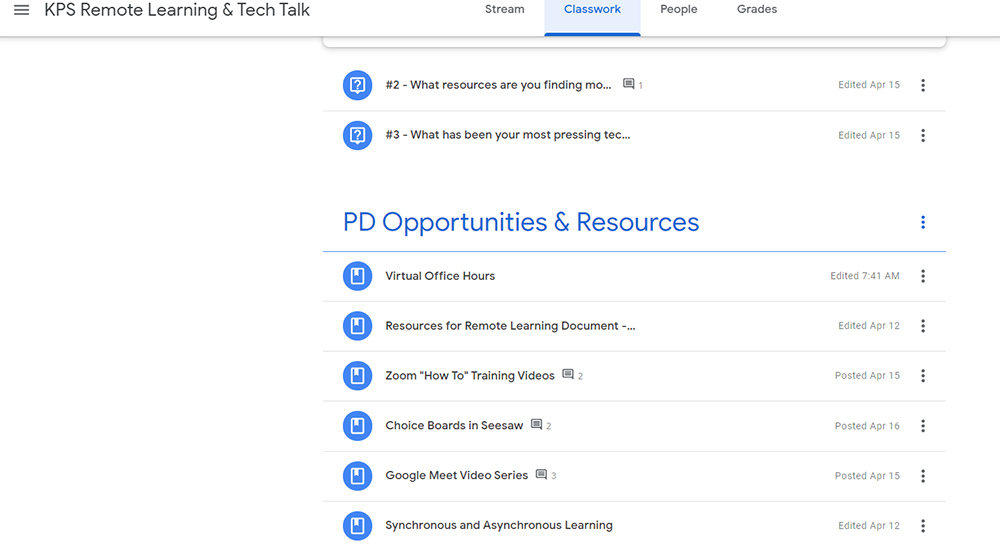
Task: Click the material icon beside Zoom Training Videos
Action: tap(358, 376)
